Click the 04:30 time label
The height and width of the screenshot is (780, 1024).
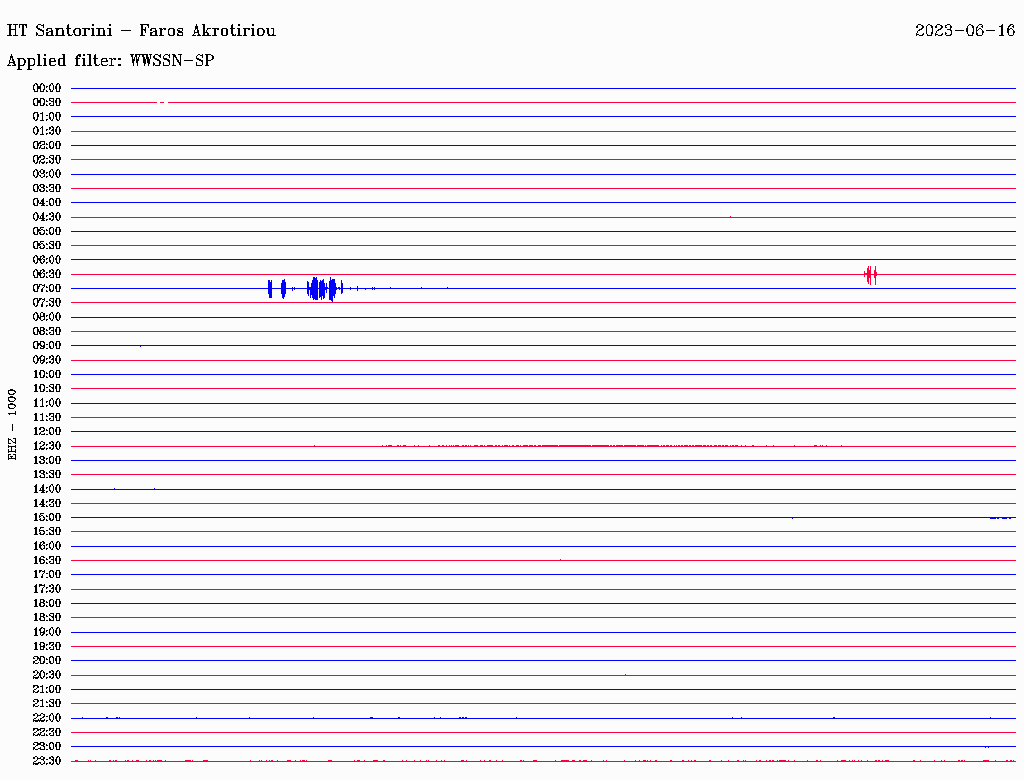coord(47,217)
